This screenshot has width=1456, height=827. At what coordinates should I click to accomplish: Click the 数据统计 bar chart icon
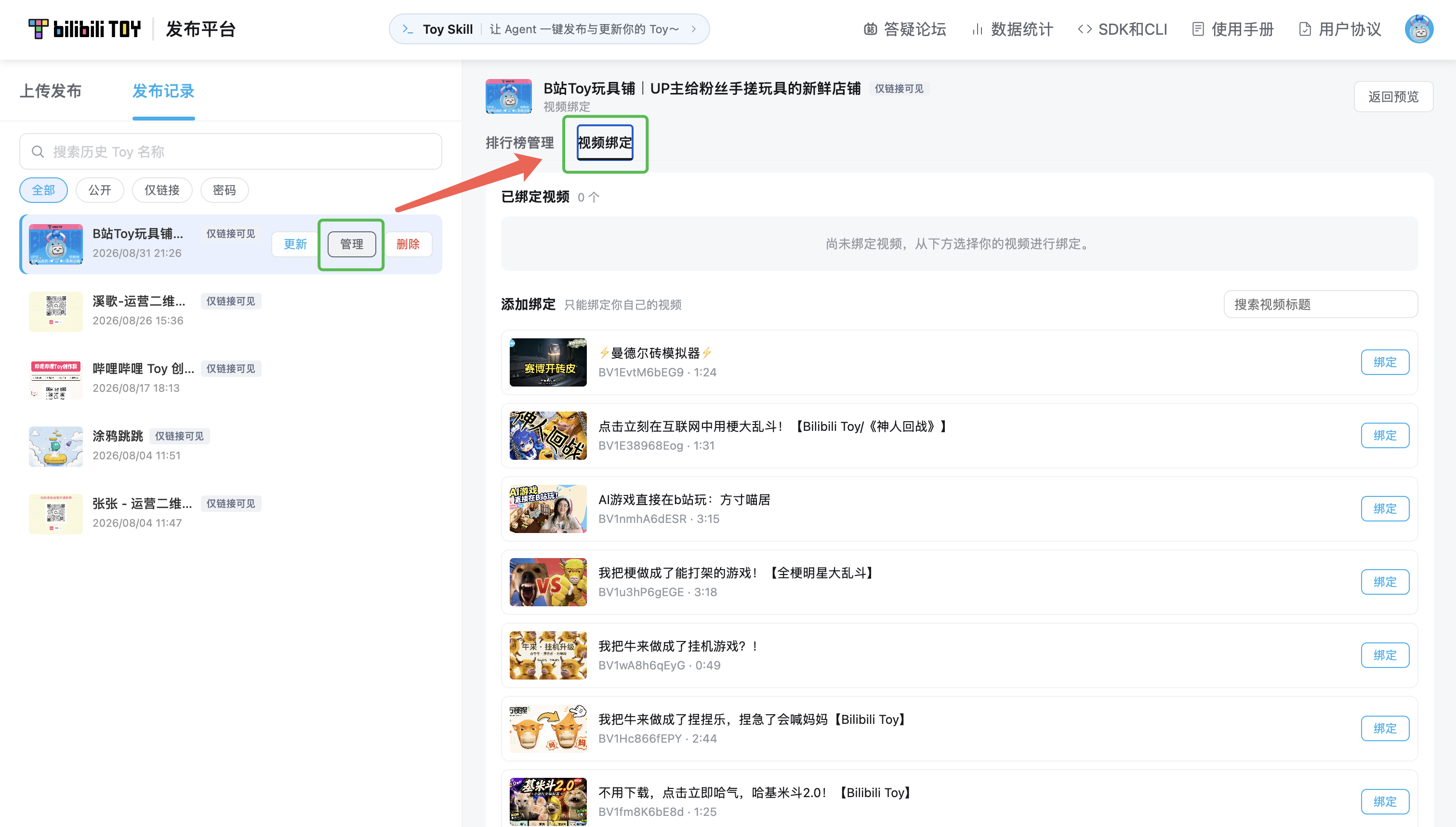coord(977,29)
